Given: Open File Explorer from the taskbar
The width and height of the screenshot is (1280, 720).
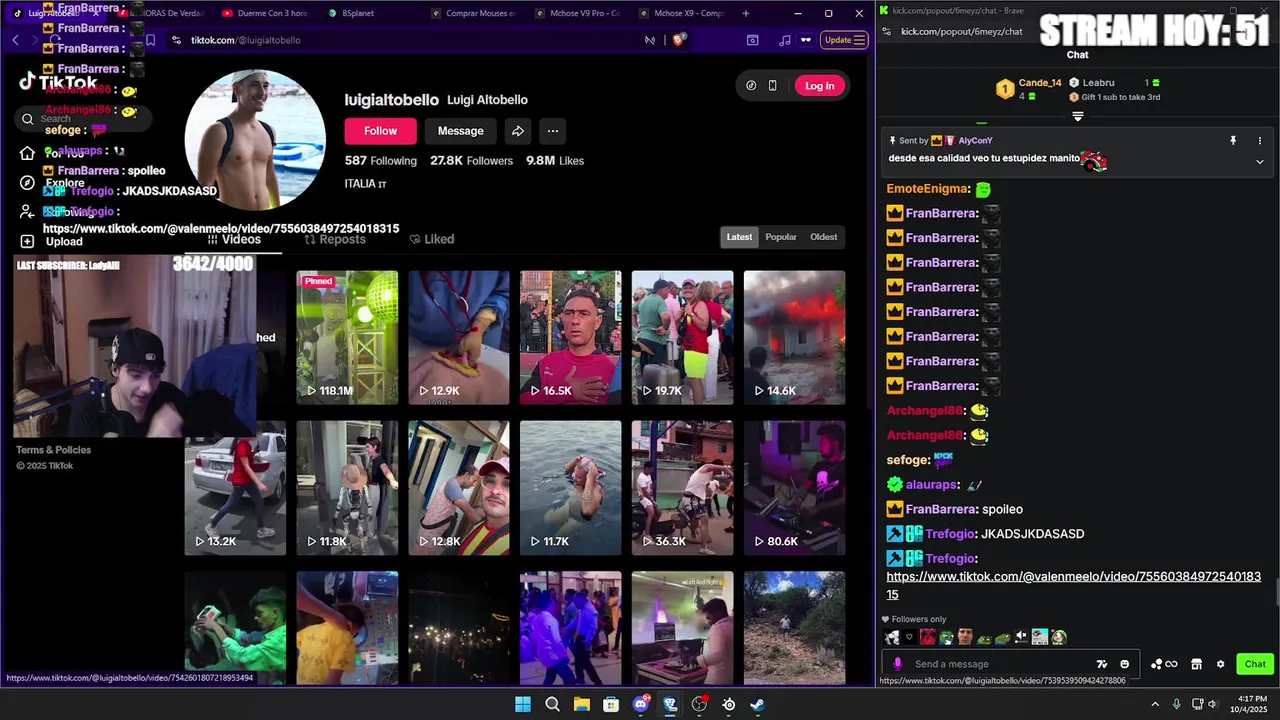Looking at the screenshot, I should (x=582, y=704).
